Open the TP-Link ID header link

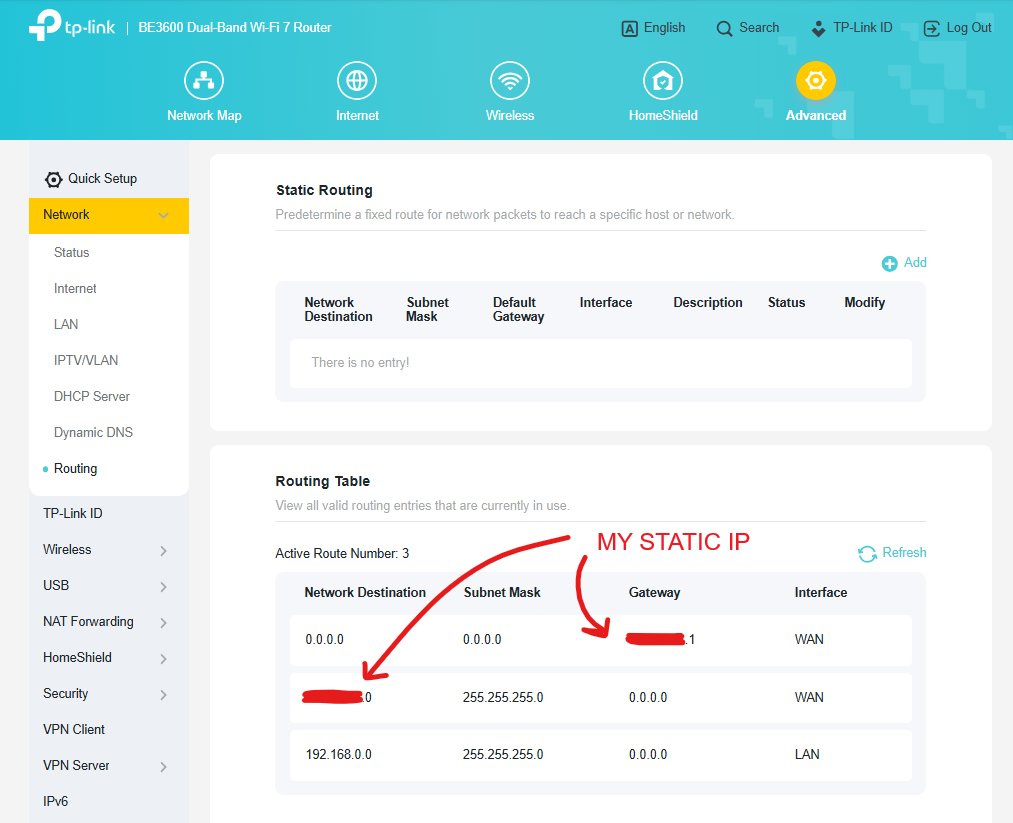pos(851,28)
